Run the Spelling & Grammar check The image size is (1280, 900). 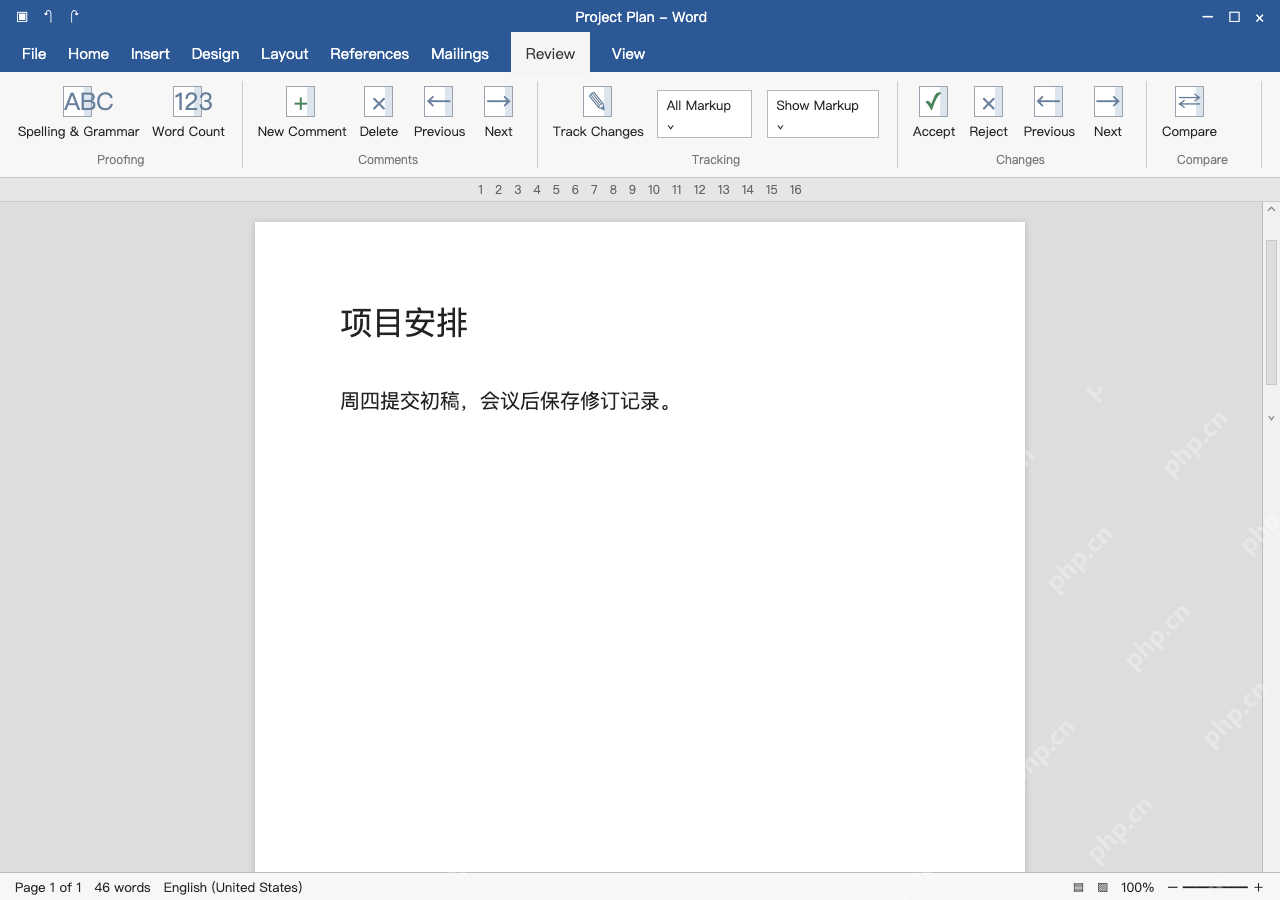(x=79, y=113)
